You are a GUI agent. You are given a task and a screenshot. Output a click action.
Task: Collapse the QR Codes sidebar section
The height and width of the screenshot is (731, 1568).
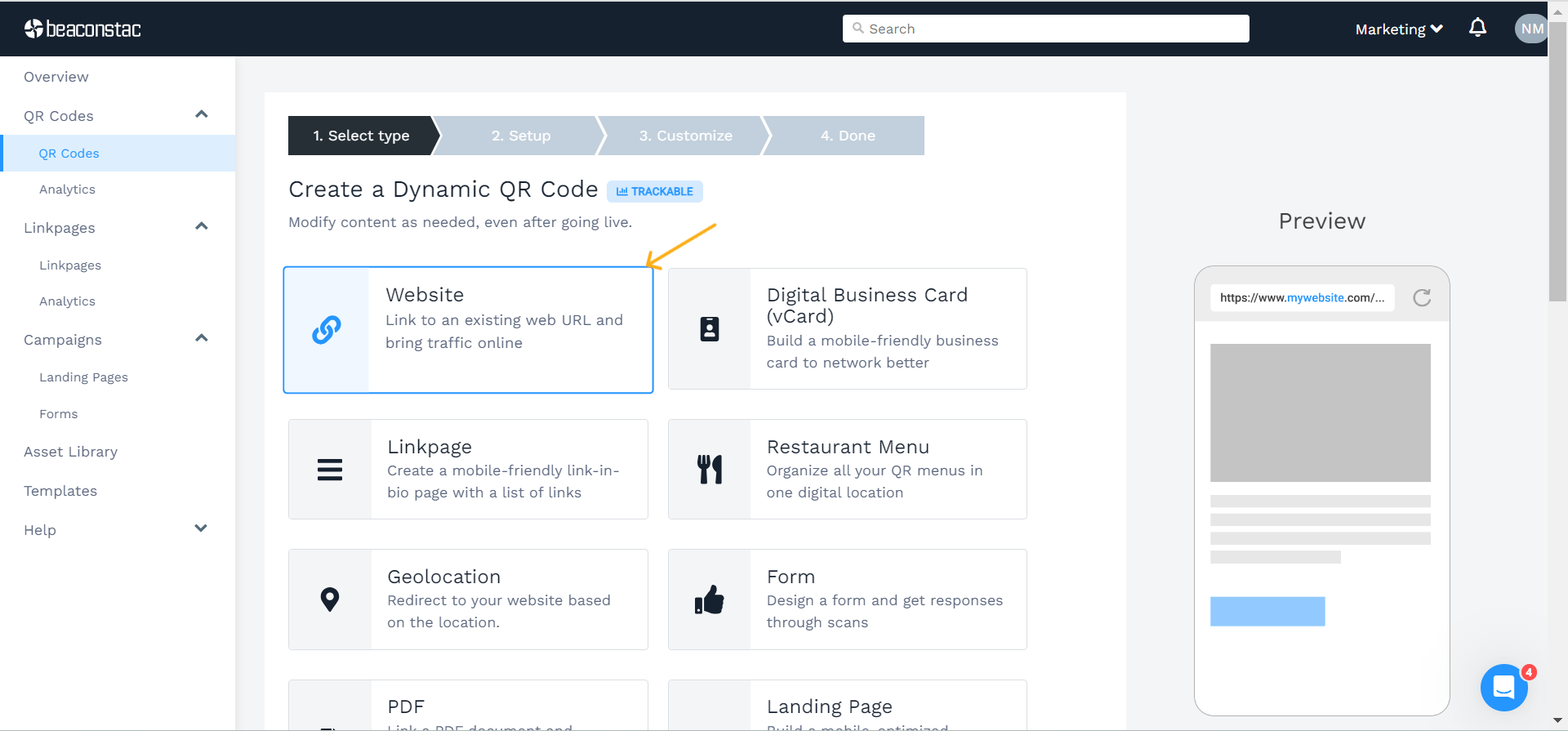click(202, 115)
